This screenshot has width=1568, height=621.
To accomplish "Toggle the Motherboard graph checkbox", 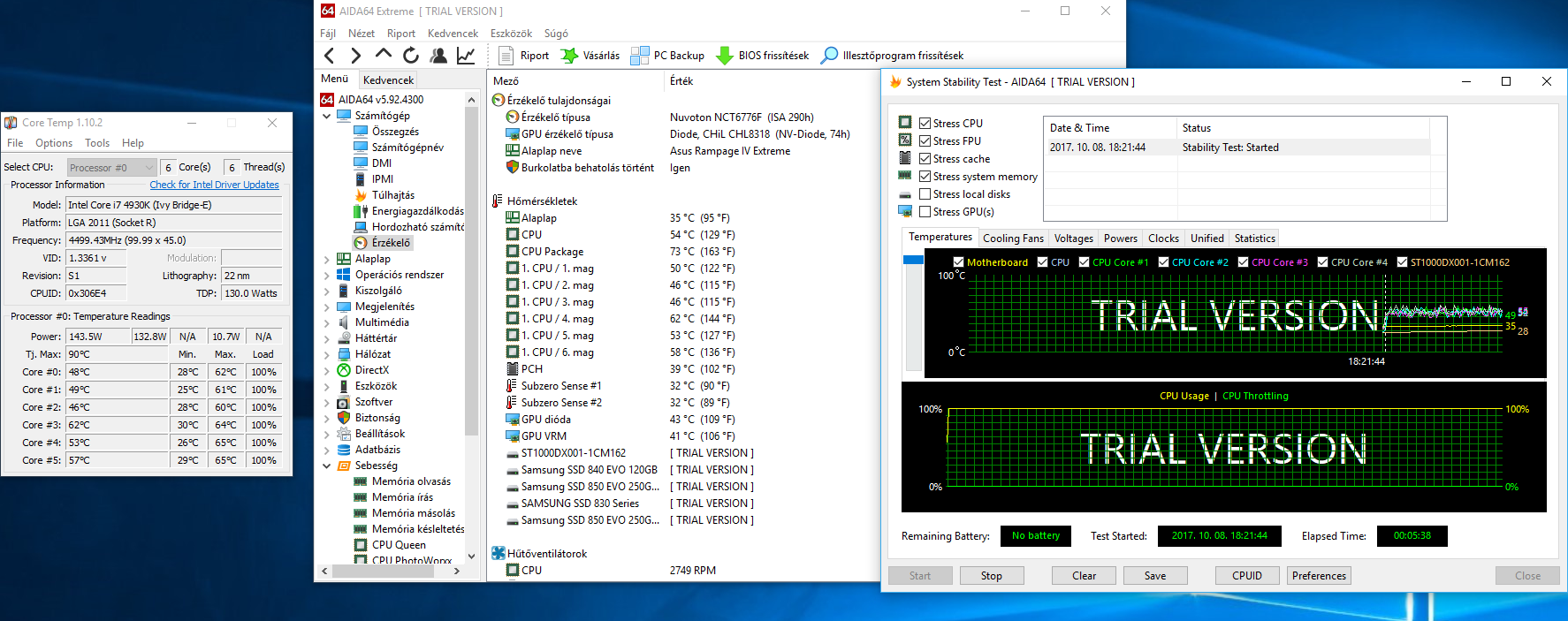I will click(x=958, y=262).
